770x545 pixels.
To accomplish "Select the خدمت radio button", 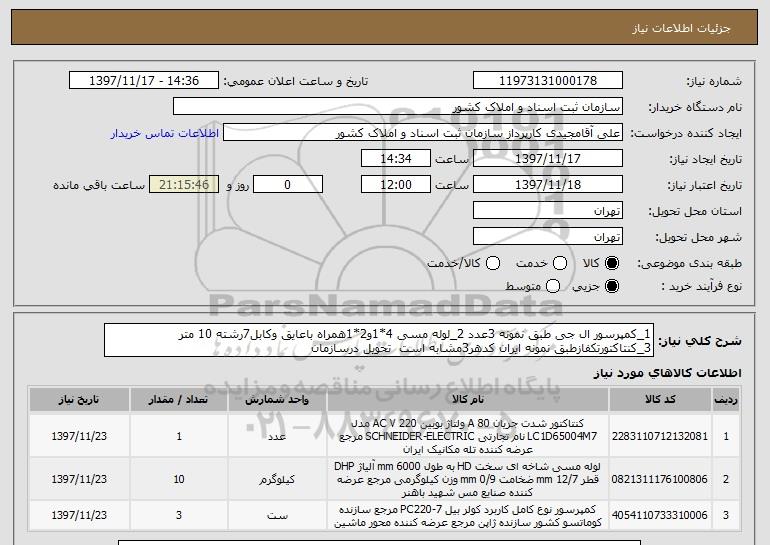I will [x=560, y=263].
